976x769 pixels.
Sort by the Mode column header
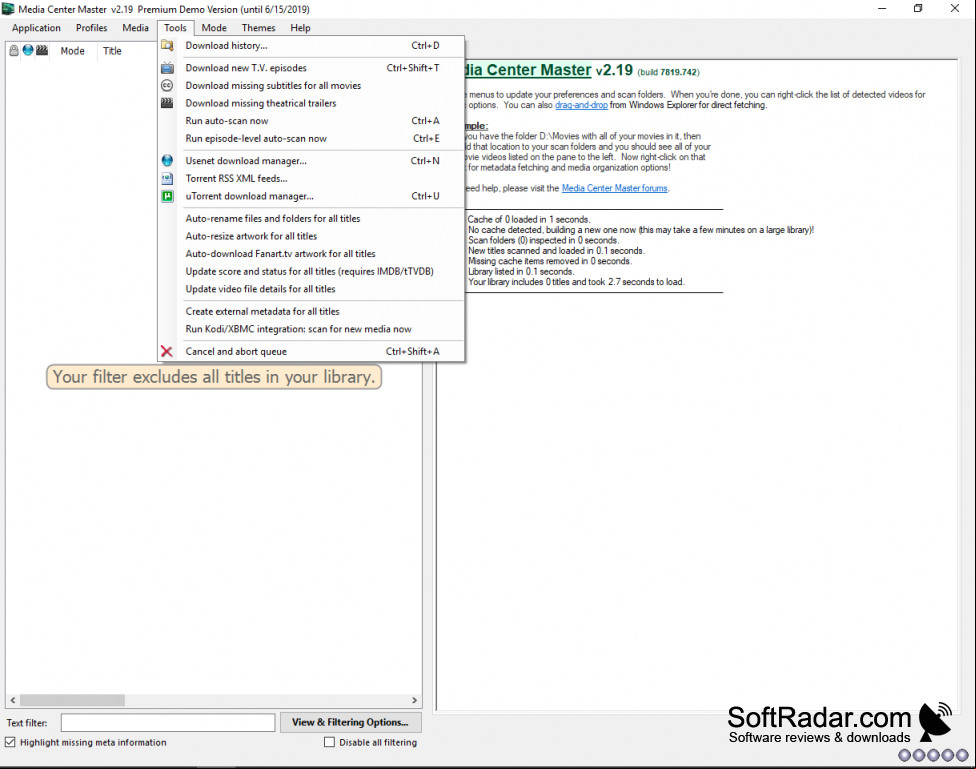pos(73,51)
